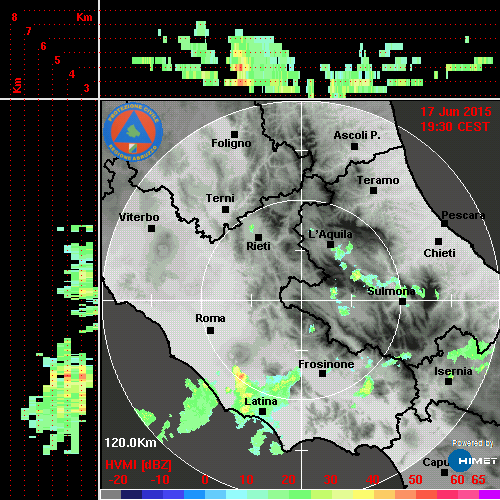
Task: Click the 'Sulmona' map label
Action: (x=391, y=291)
